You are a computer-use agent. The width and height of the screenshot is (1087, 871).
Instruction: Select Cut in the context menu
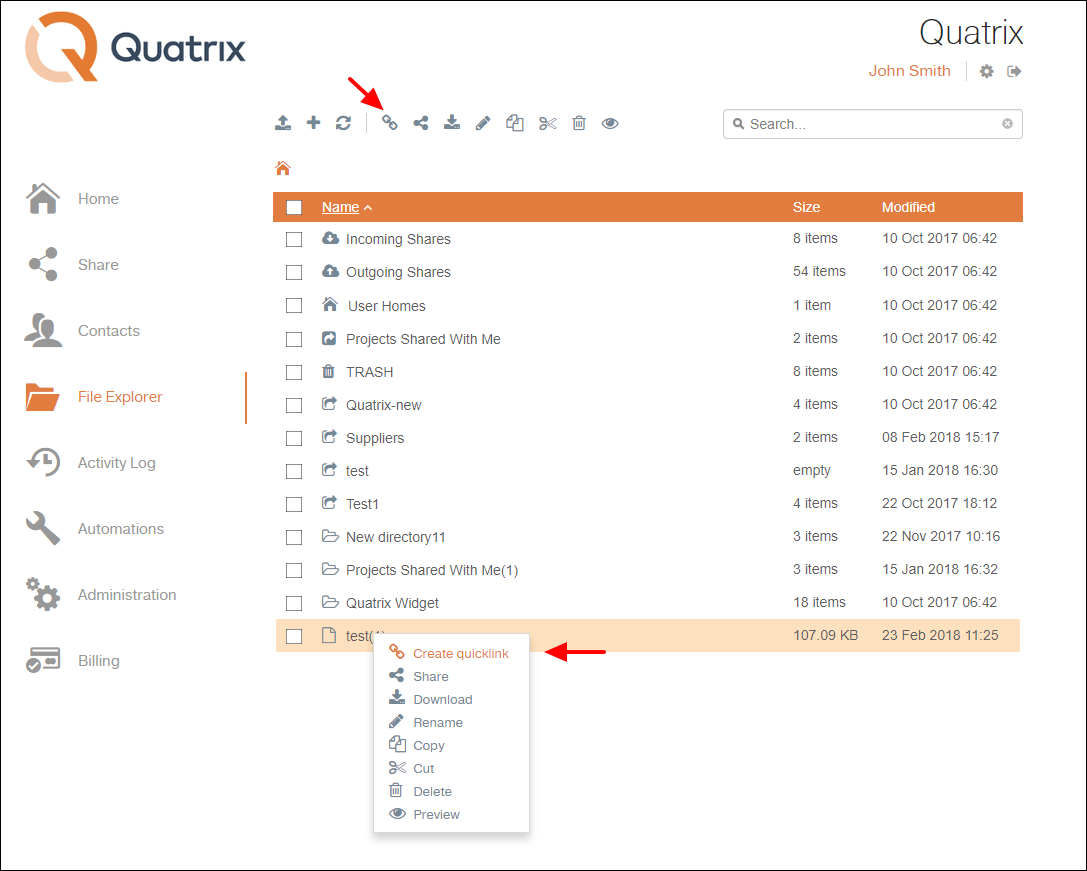[412, 768]
